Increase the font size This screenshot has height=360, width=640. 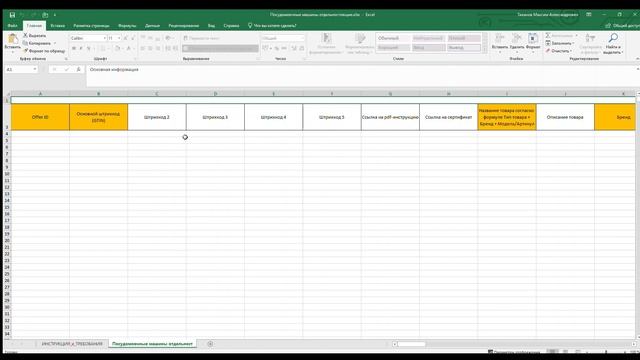(126, 38)
